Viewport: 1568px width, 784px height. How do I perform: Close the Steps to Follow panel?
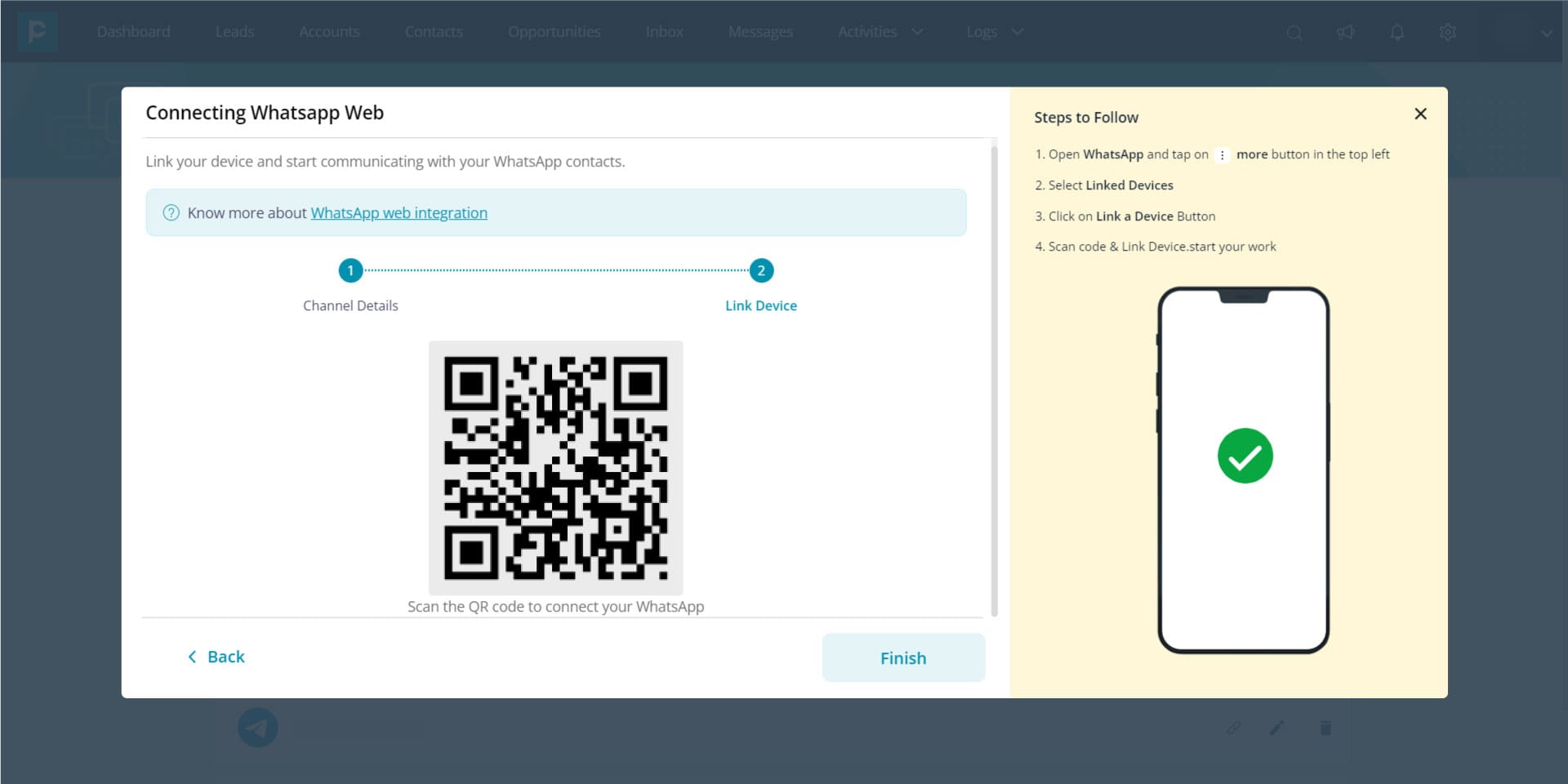pos(1420,114)
